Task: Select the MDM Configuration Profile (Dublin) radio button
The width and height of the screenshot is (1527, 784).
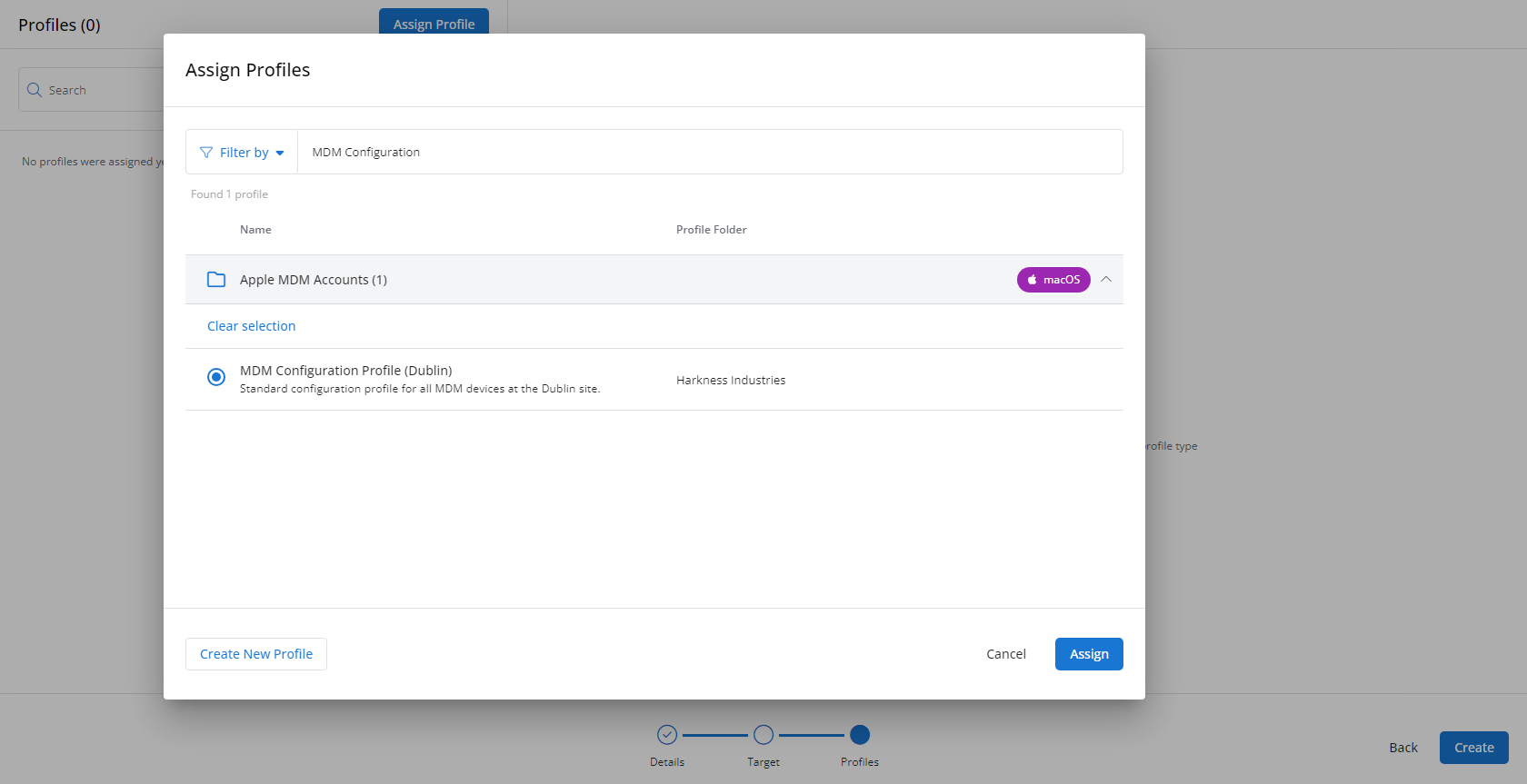Action: point(216,377)
